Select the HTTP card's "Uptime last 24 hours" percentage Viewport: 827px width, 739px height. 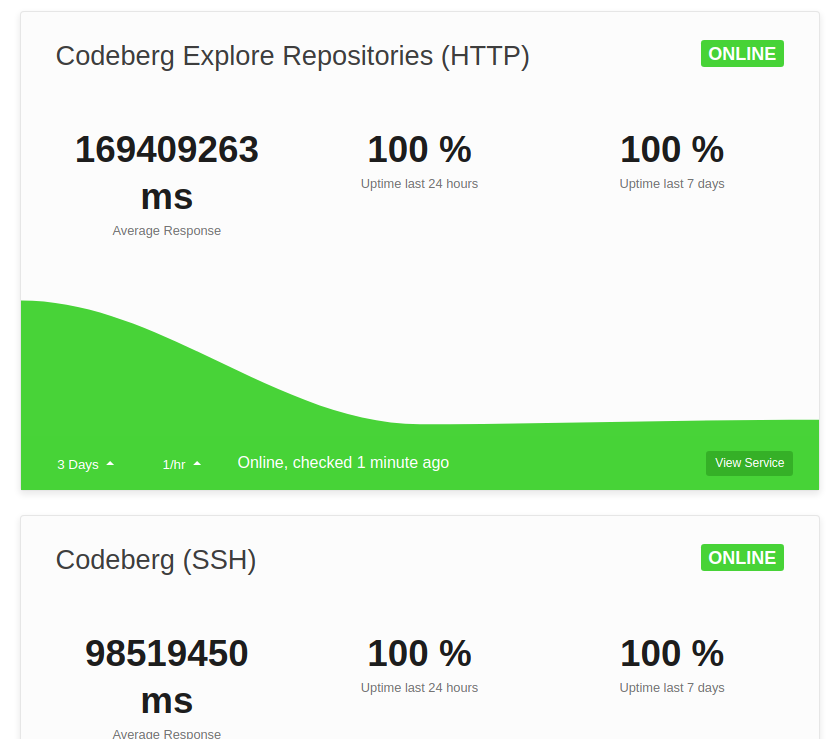point(419,150)
